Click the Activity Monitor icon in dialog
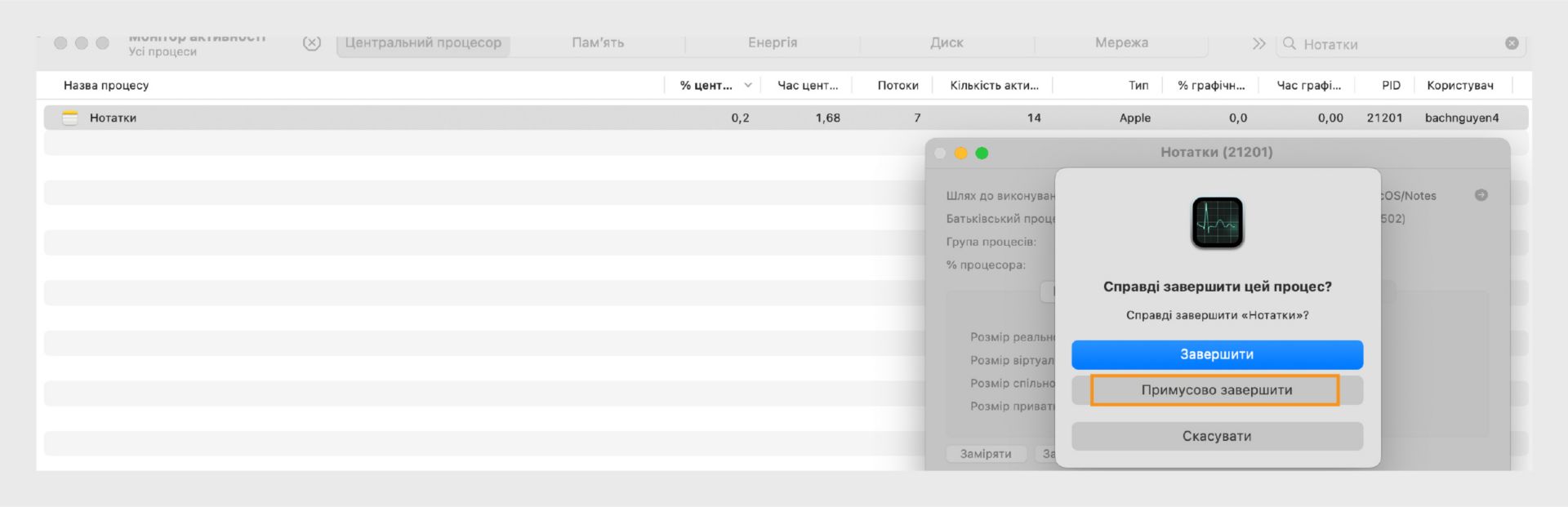1568x507 pixels. pyautogui.click(x=1217, y=223)
